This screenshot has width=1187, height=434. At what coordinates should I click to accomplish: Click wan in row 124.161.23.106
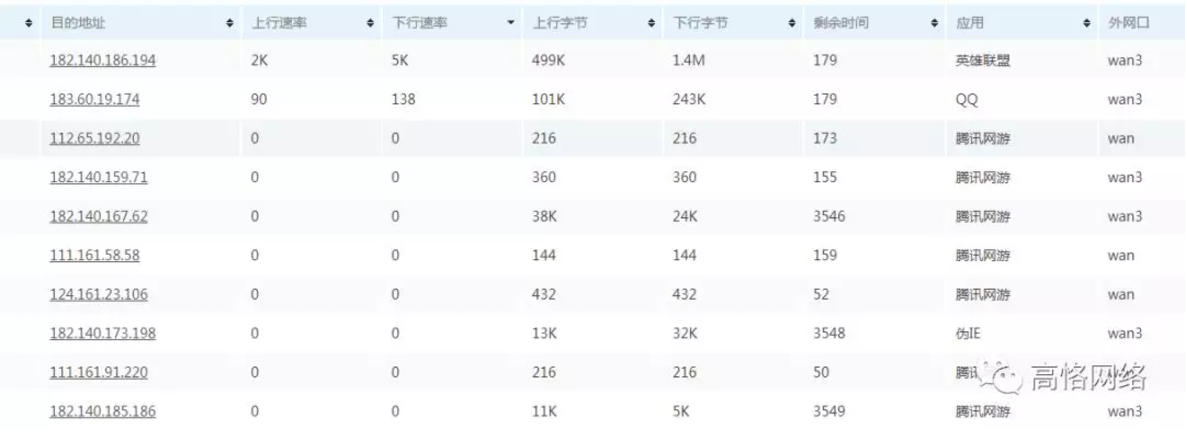1120,295
